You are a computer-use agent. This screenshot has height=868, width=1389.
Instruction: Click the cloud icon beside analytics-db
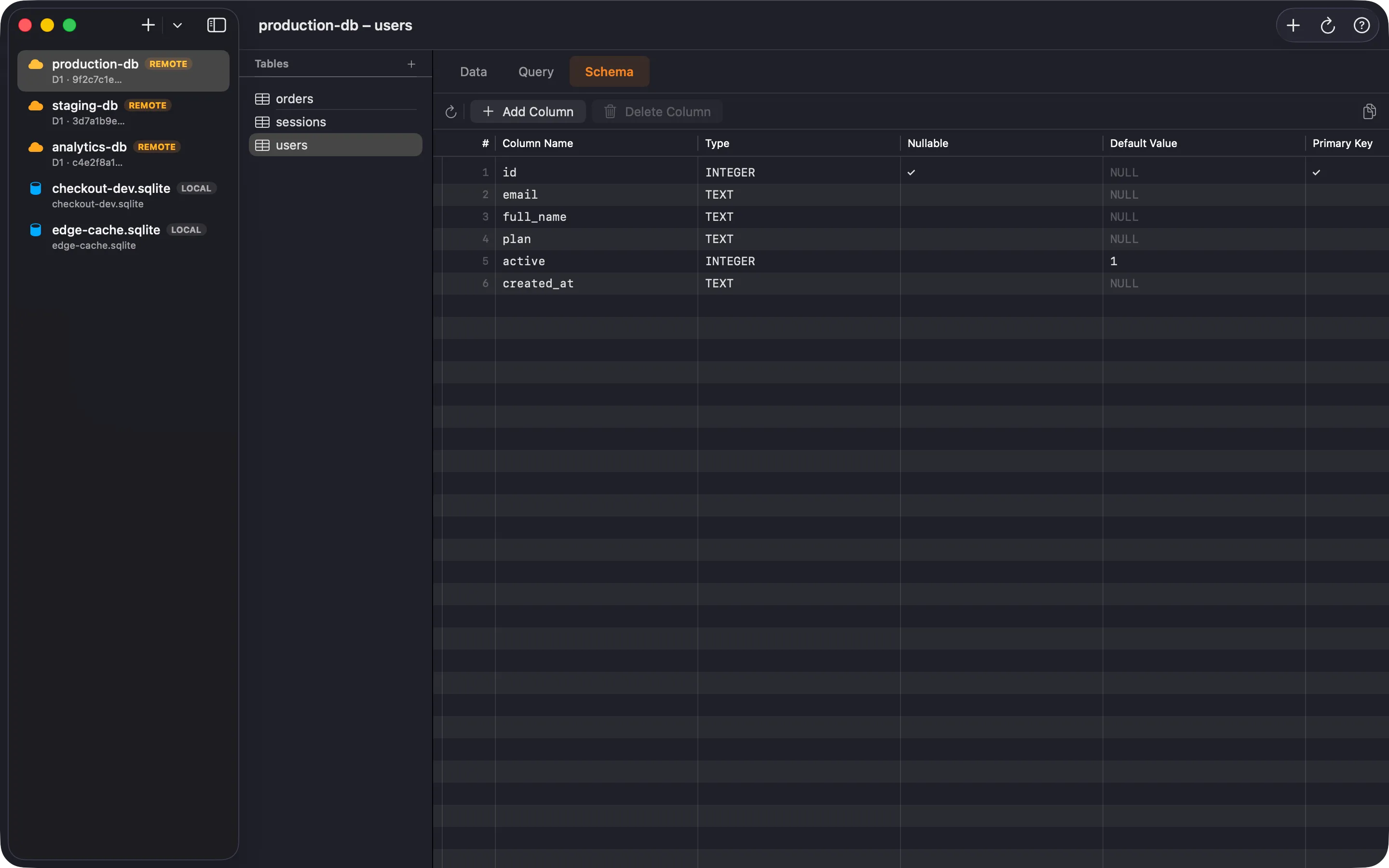pyautogui.click(x=36, y=147)
